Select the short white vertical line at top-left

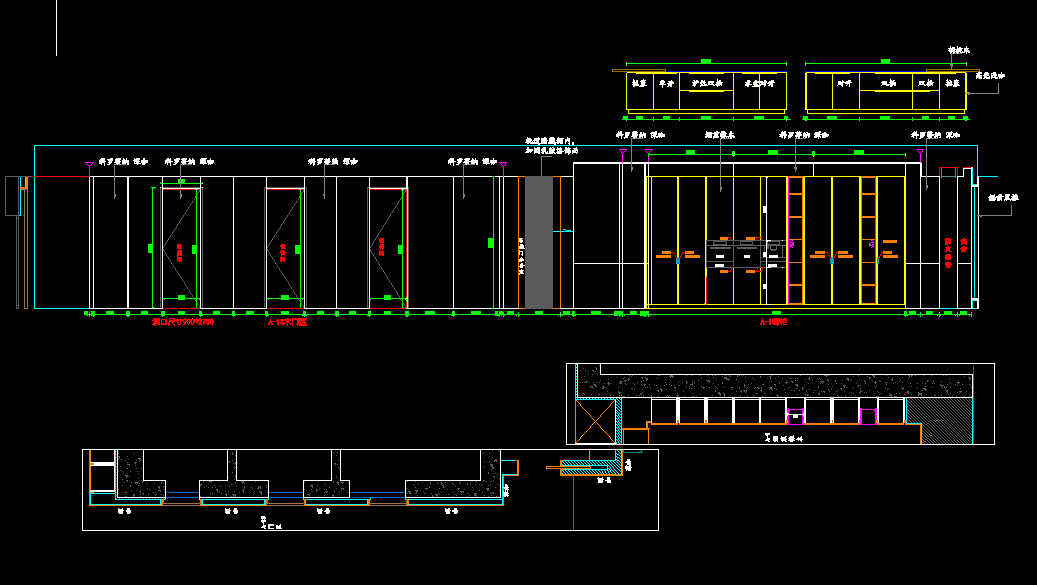[56, 27]
